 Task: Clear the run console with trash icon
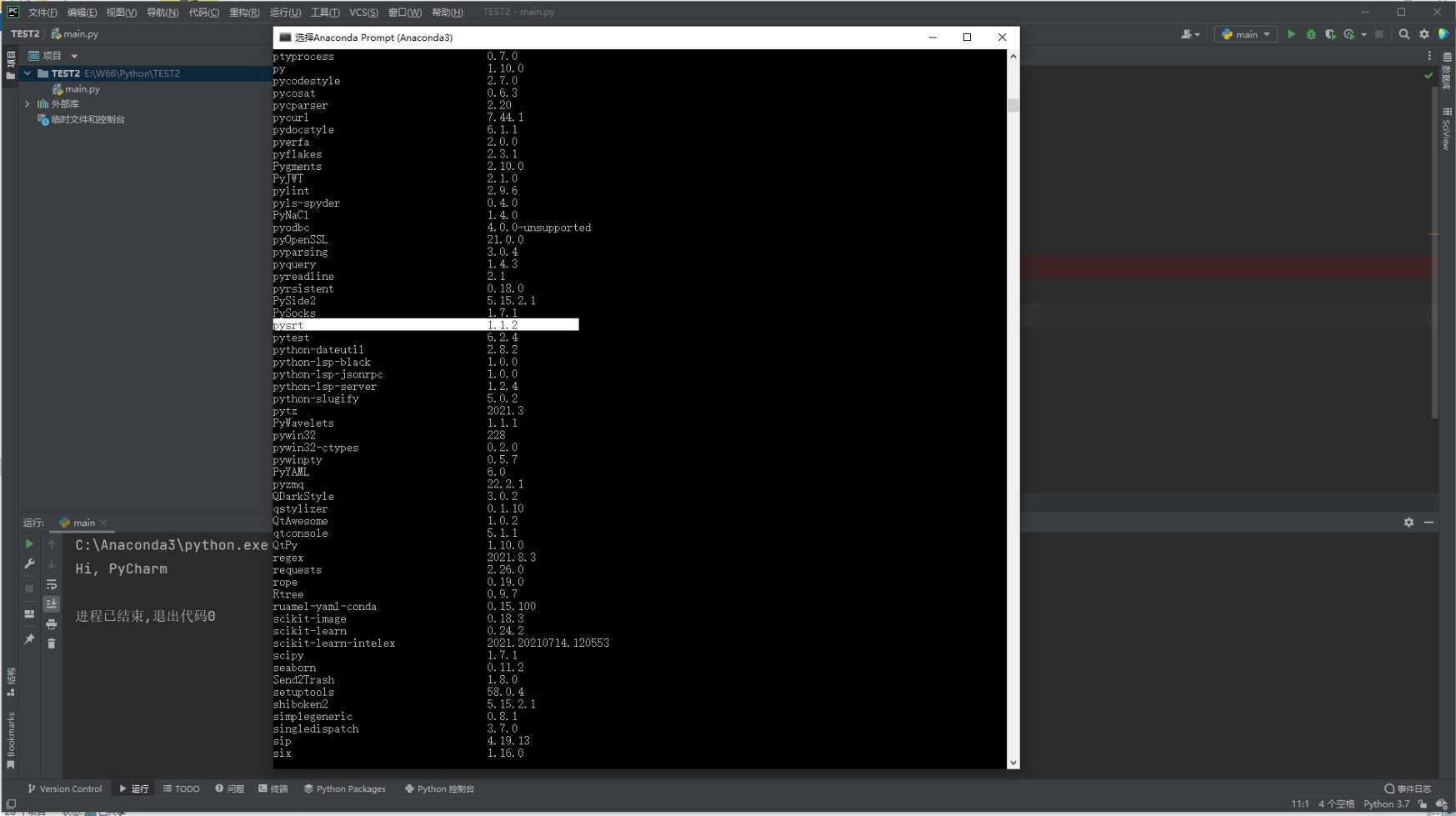pyautogui.click(x=51, y=643)
